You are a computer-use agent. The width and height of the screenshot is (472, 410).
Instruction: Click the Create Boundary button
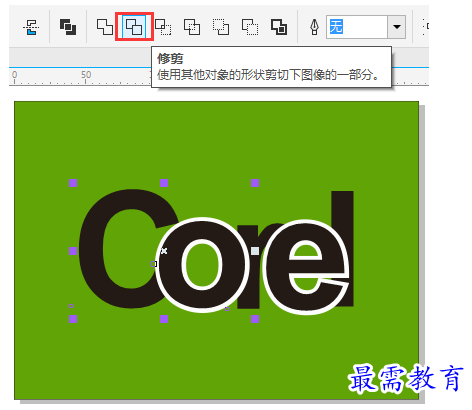tap(279, 27)
